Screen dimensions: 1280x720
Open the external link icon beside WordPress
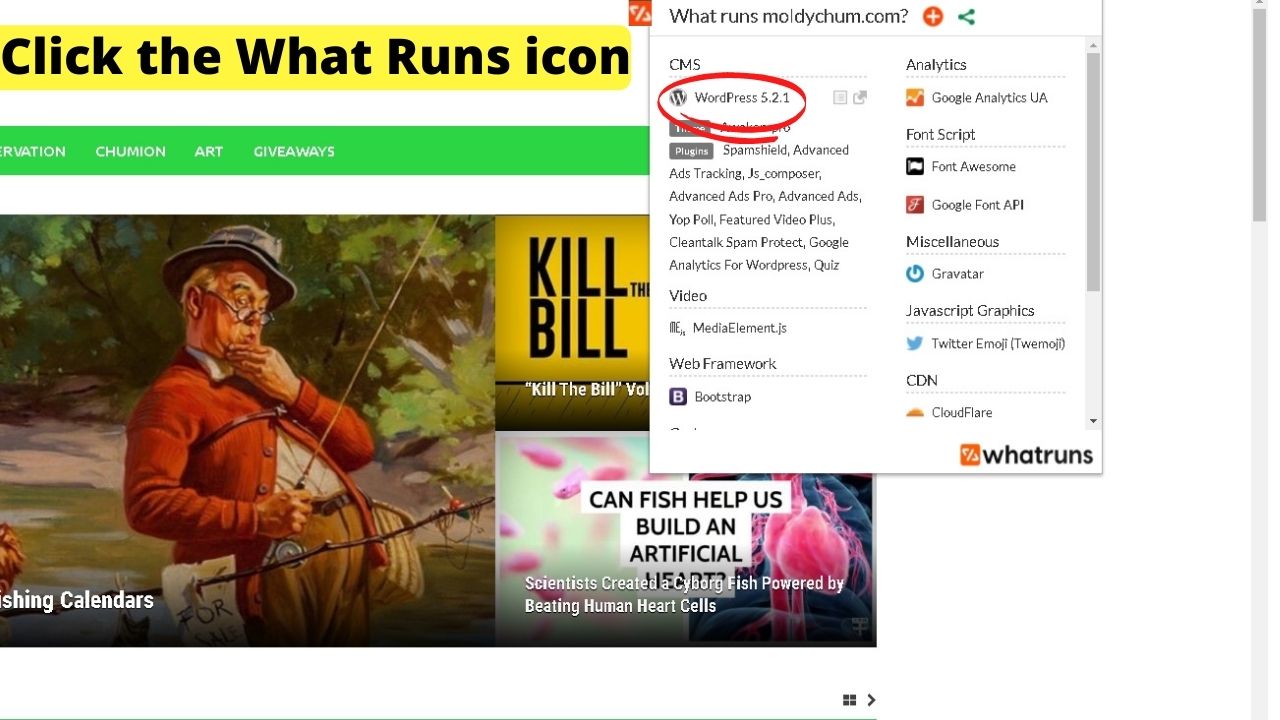click(860, 98)
